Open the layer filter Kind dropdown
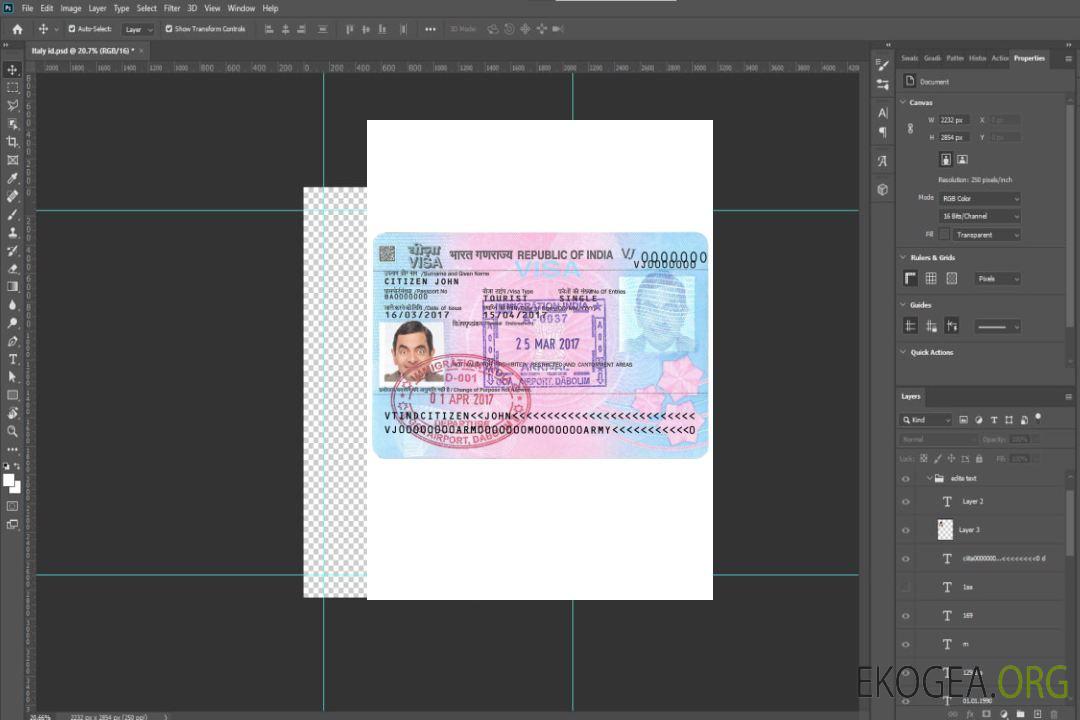Image resolution: width=1080 pixels, height=720 pixels. [926, 420]
